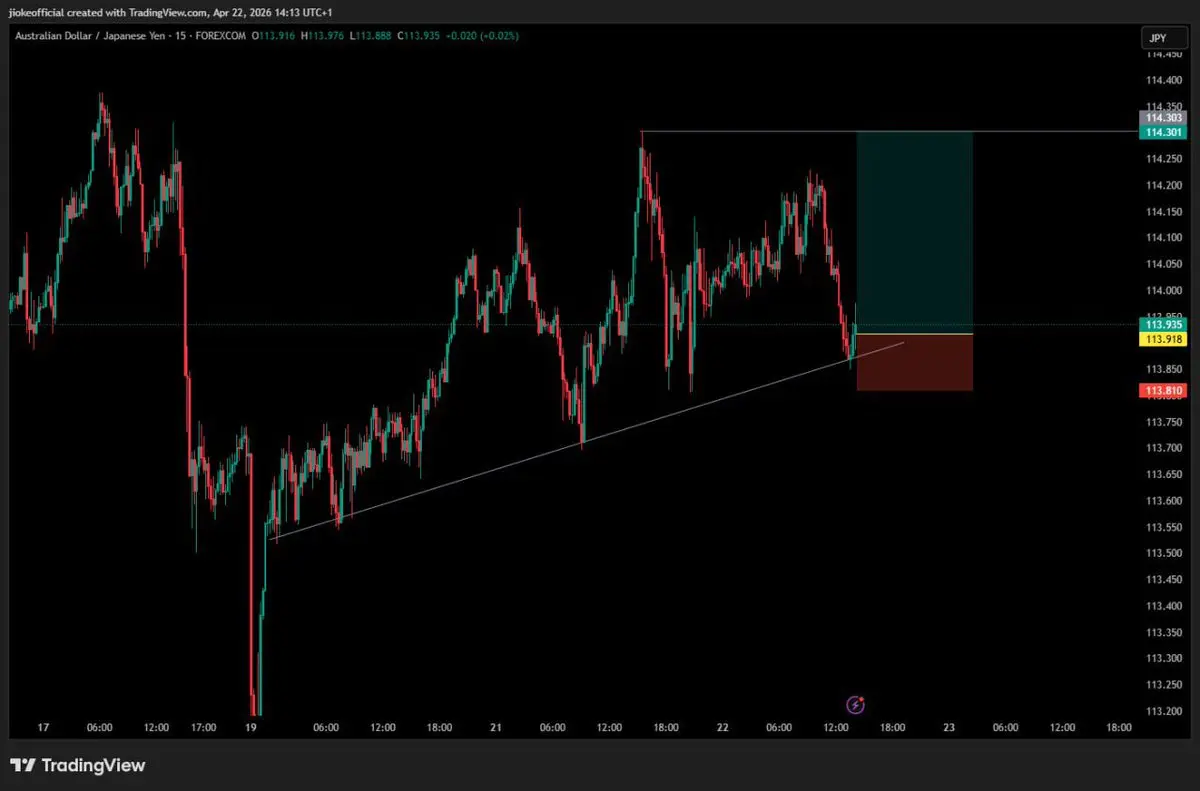
Task: Click the 113.935 current price label
Action: [1163, 325]
